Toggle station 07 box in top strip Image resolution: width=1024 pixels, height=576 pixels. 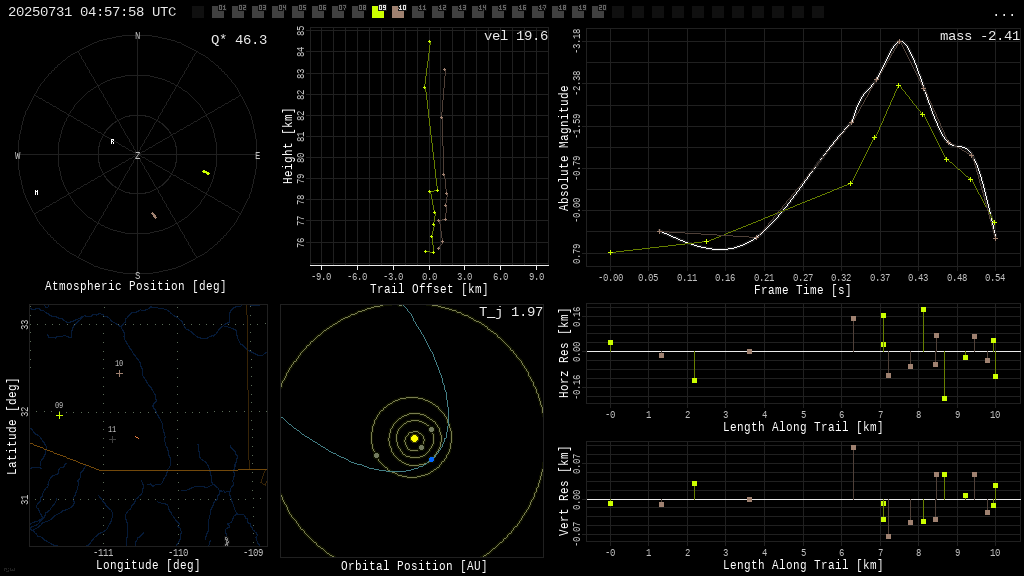point(338,12)
